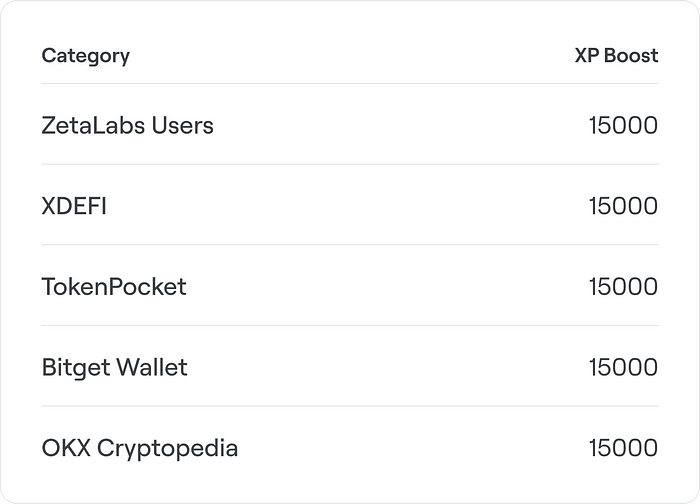Click the 15000 value for XDEFI
Screen dimensions: 700x504
[623, 206]
